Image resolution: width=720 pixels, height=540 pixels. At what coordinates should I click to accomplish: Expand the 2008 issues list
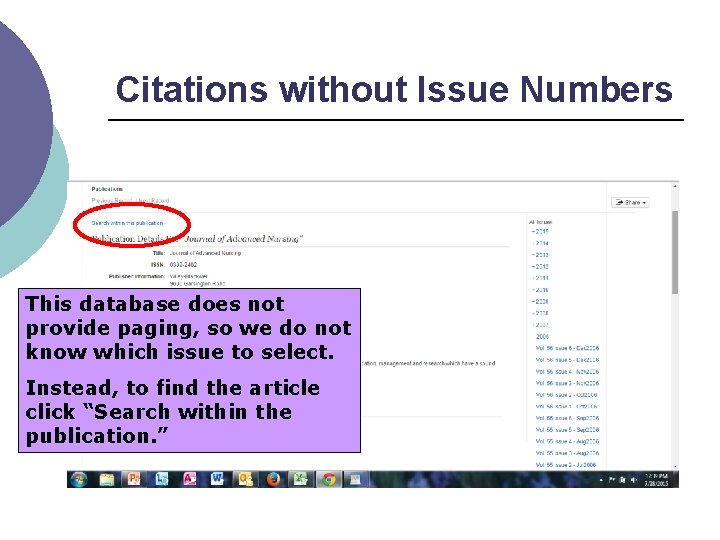tap(540, 313)
